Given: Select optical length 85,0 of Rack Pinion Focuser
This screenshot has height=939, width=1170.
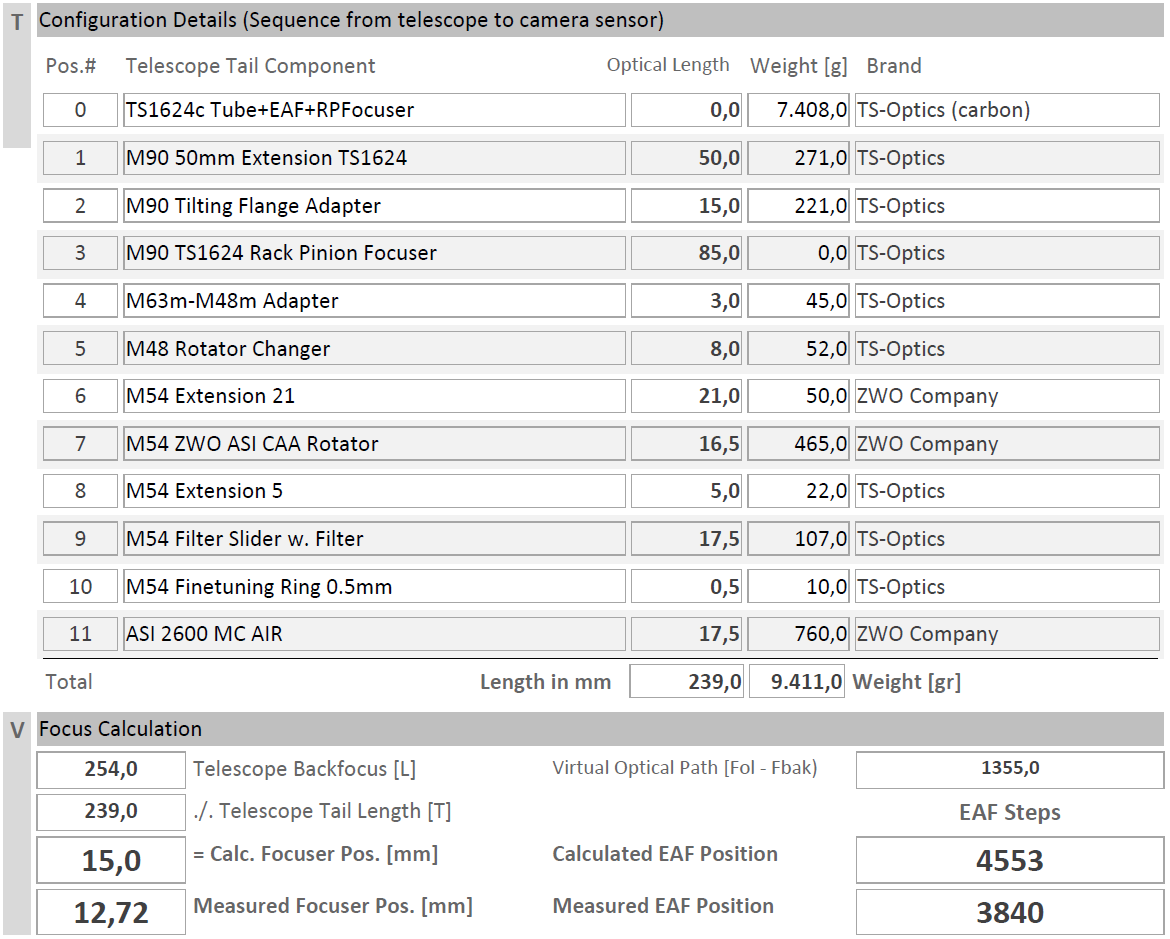Looking at the screenshot, I should click(686, 253).
